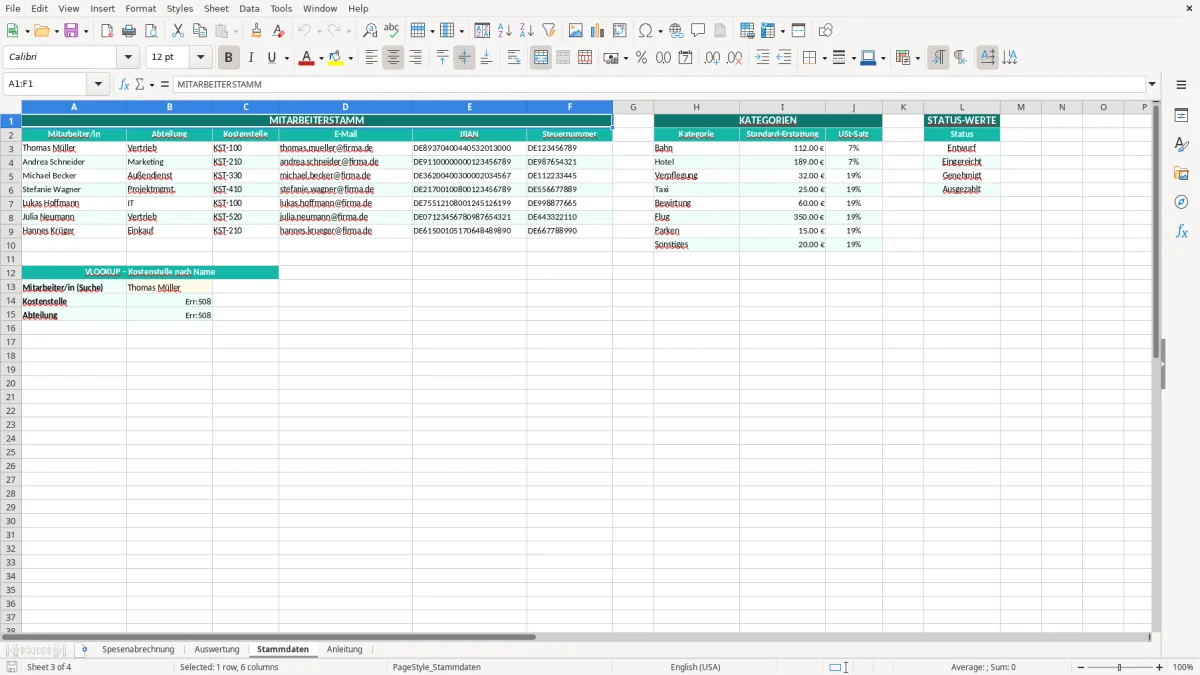The height and width of the screenshot is (675, 1200).
Task: Click the Cut scissors icon
Action: click(178, 31)
